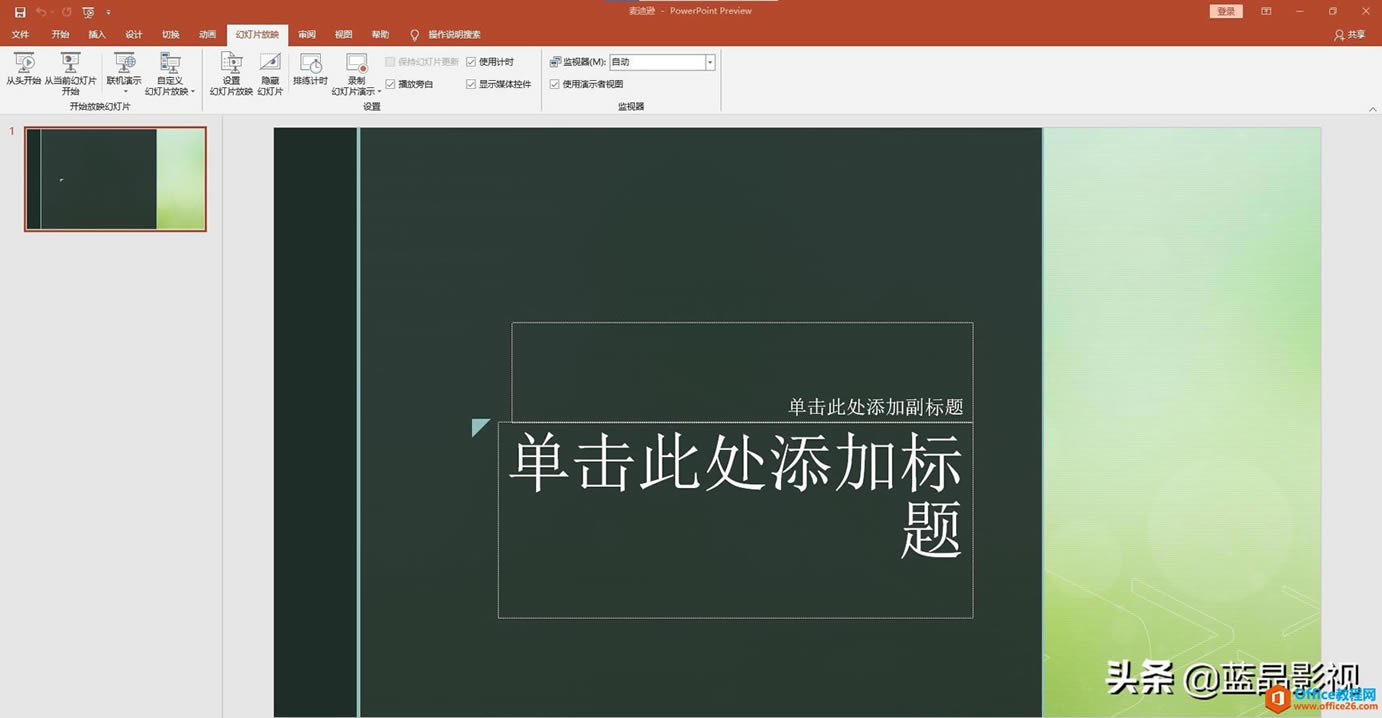Start 排练计时 rehearse timings
This screenshot has height=718, width=1382.
pyautogui.click(x=309, y=68)
